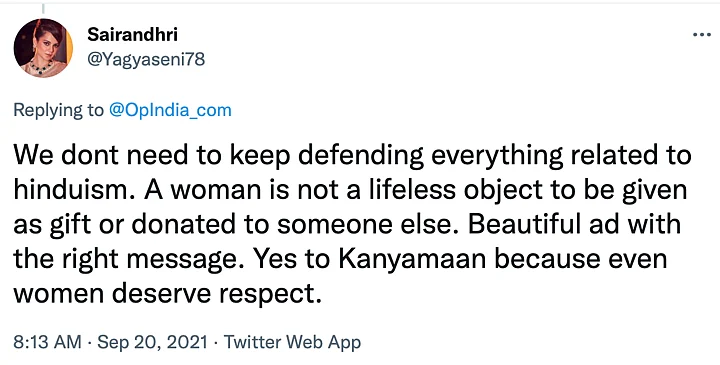Click the 'Replying to' label
Viewport: 720px width, 365px height.
tap(59, 111)
